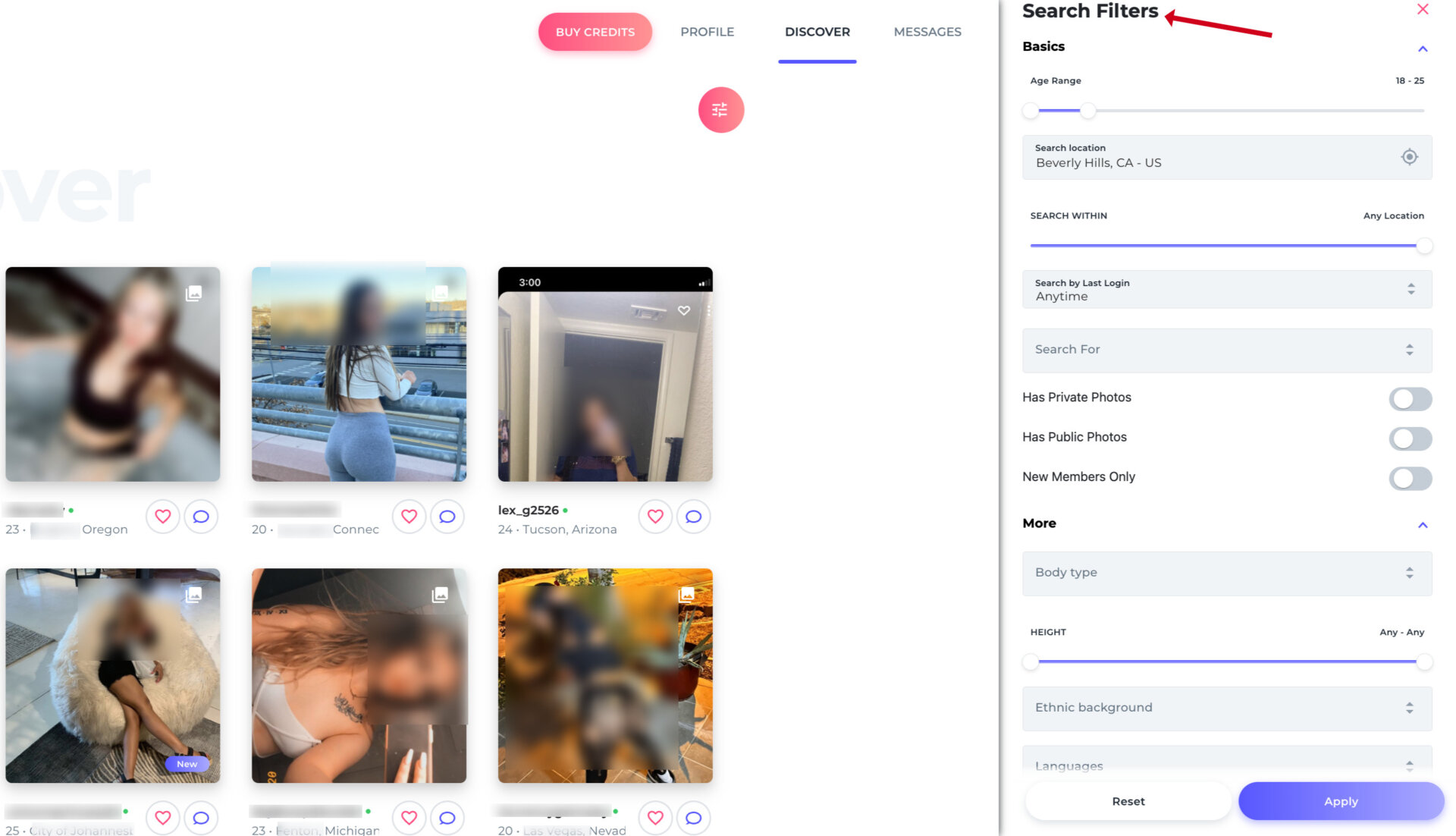The width and height of the screenshot is (1456, 836).
Task: Open the Body type dropdown
Action: click(1227, 573)
